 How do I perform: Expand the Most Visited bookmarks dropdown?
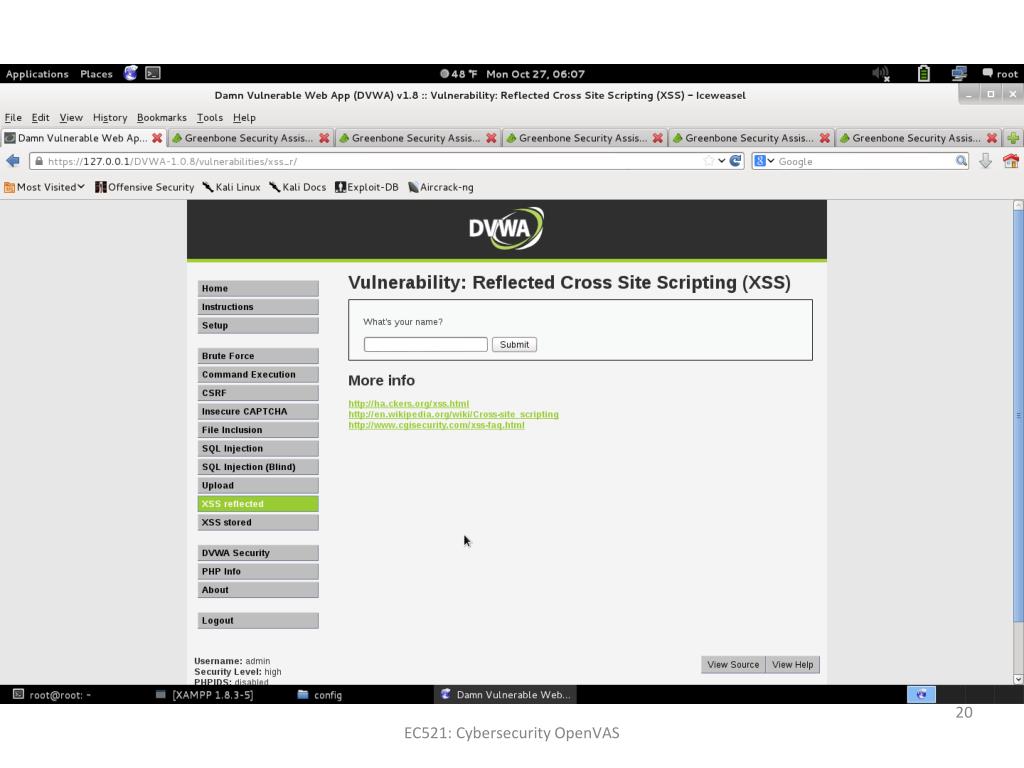point(44,187)
